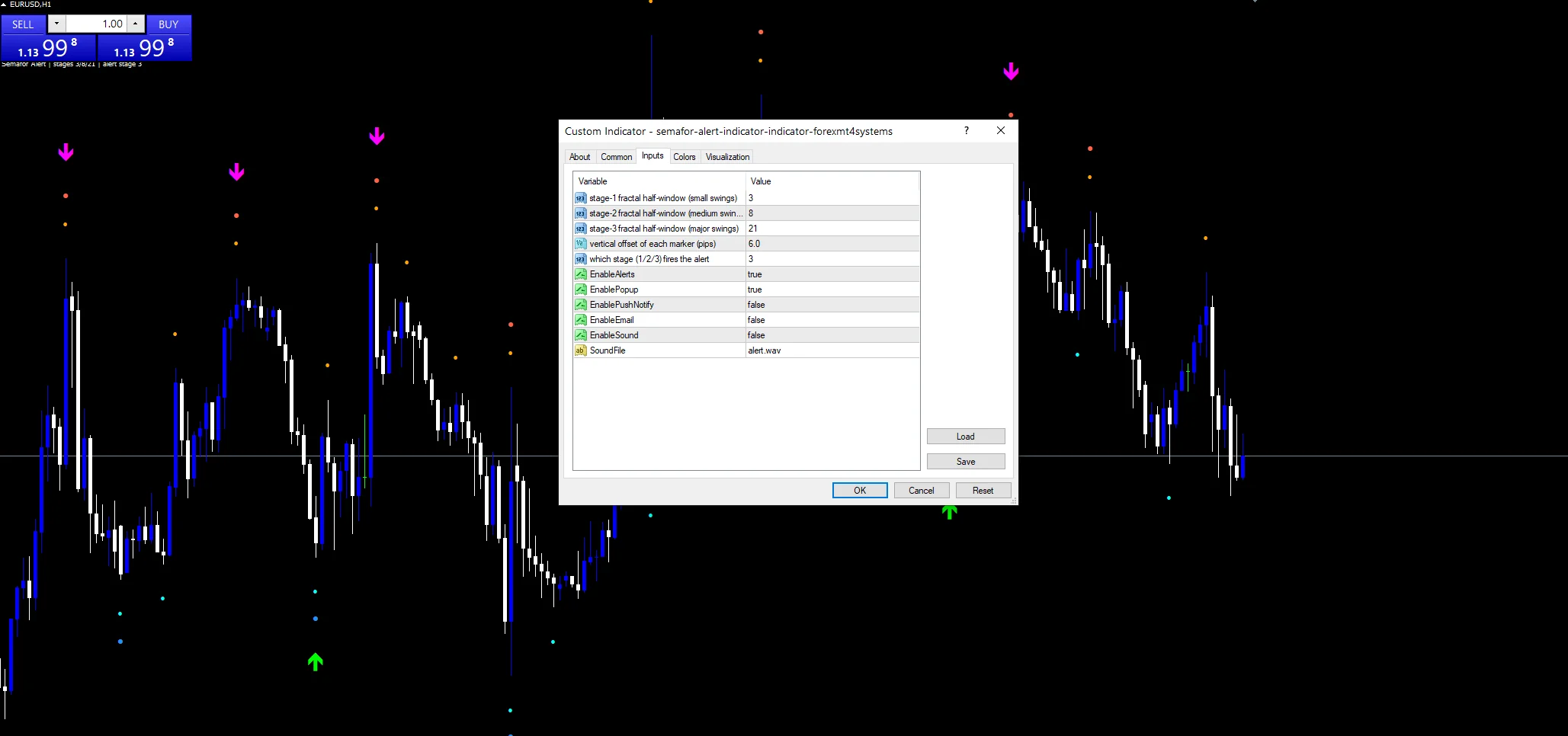Select the alert stage value 3
The height and width of the screenshot is (736, 1568).
(832, 259)
